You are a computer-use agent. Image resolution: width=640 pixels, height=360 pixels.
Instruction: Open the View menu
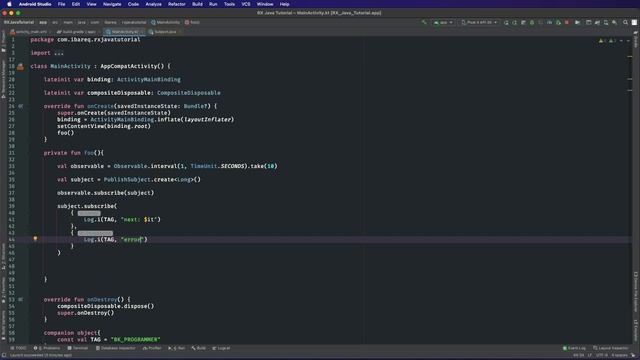coord(91,4)
